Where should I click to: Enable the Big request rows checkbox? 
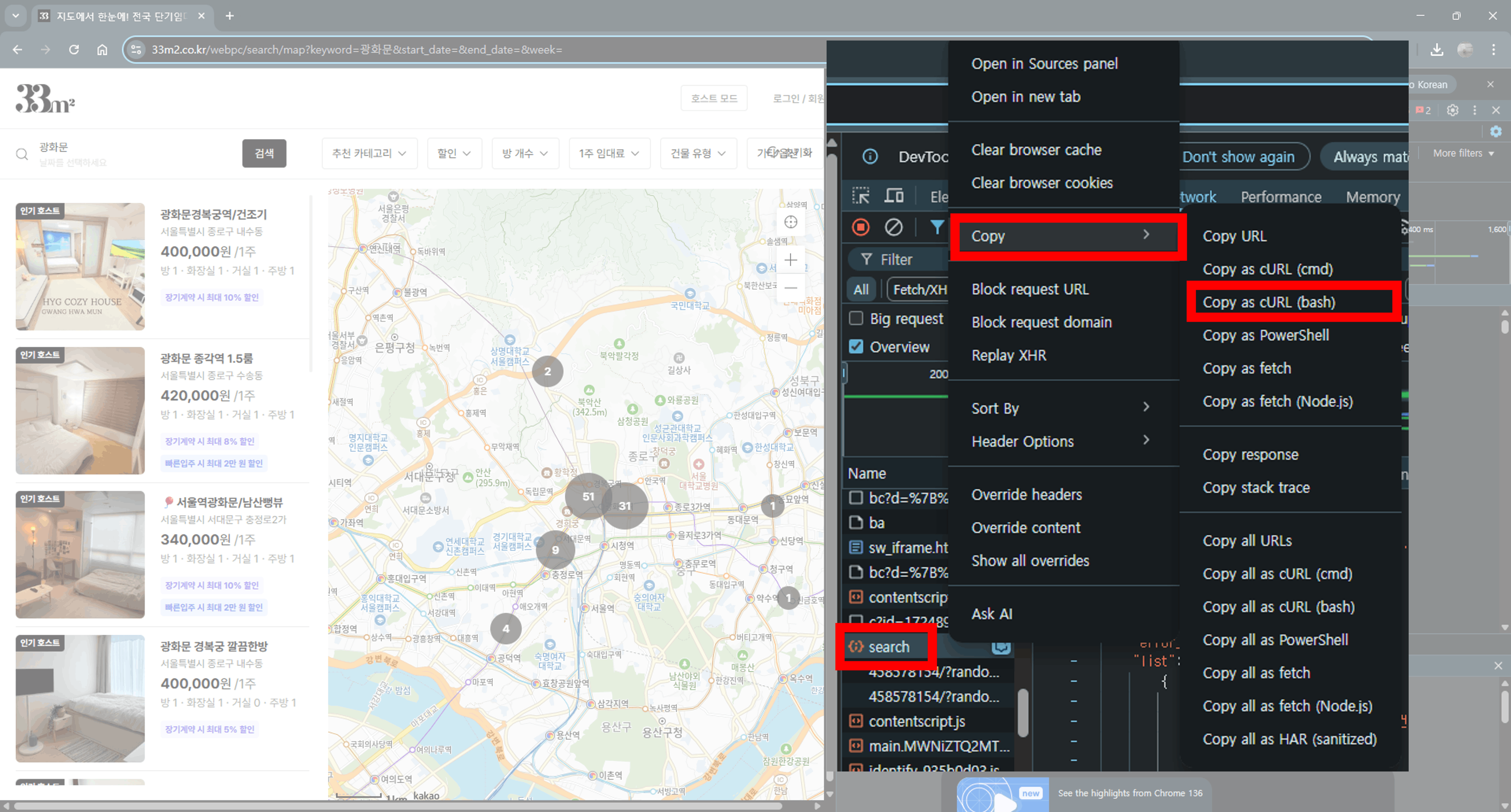click(x=856, y=318)
